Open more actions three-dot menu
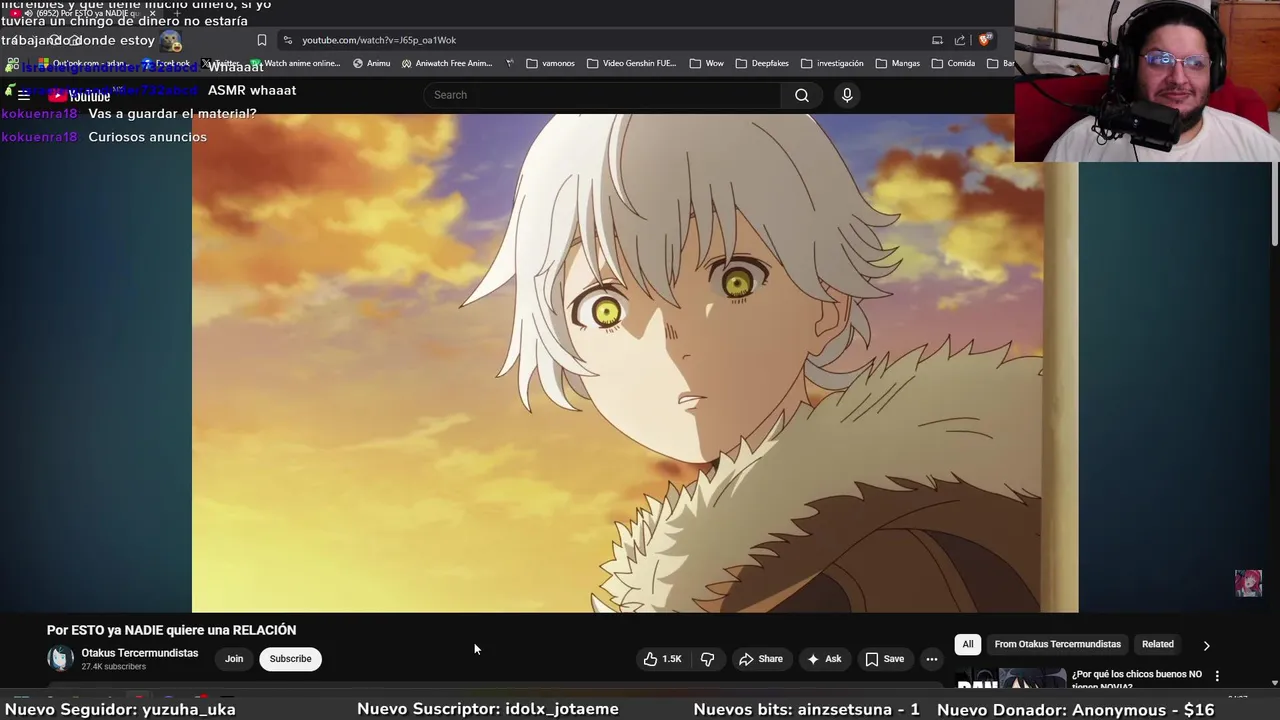Image resolution: width=1280 pixels, height=720 pixels. 932,659
